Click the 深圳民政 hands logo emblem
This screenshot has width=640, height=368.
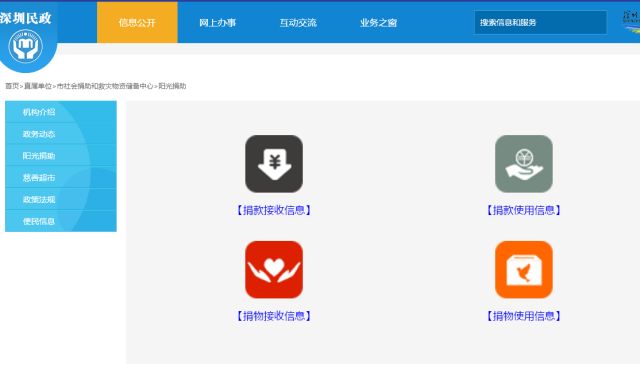[x=26, y=47]
